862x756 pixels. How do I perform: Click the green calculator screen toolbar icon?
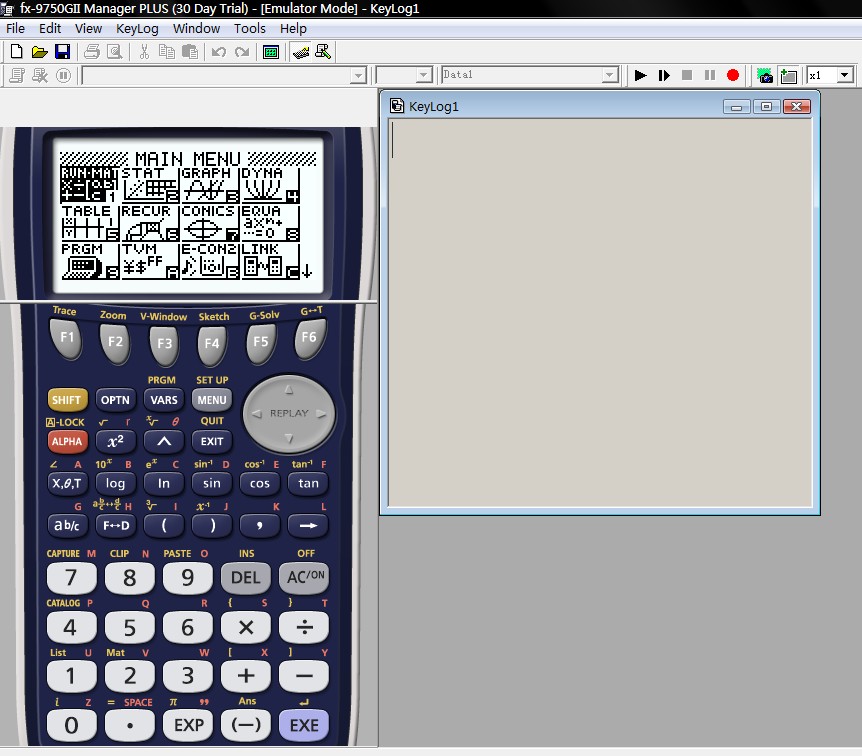click(271, 52)
